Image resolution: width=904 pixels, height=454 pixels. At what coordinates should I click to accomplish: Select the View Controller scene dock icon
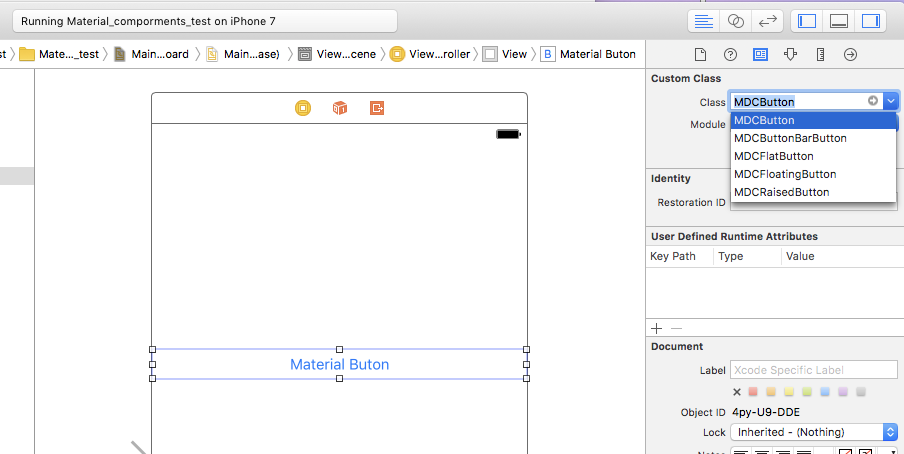(303, 108)
